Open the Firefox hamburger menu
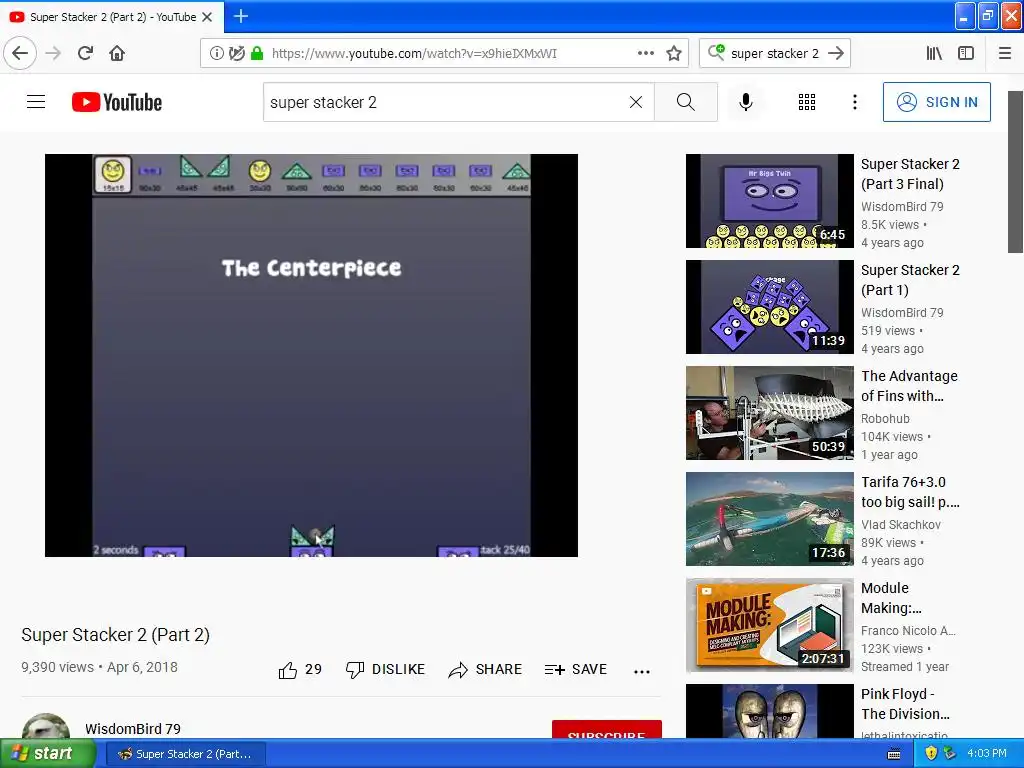Screen dimensions: 1024x768 1005,53
